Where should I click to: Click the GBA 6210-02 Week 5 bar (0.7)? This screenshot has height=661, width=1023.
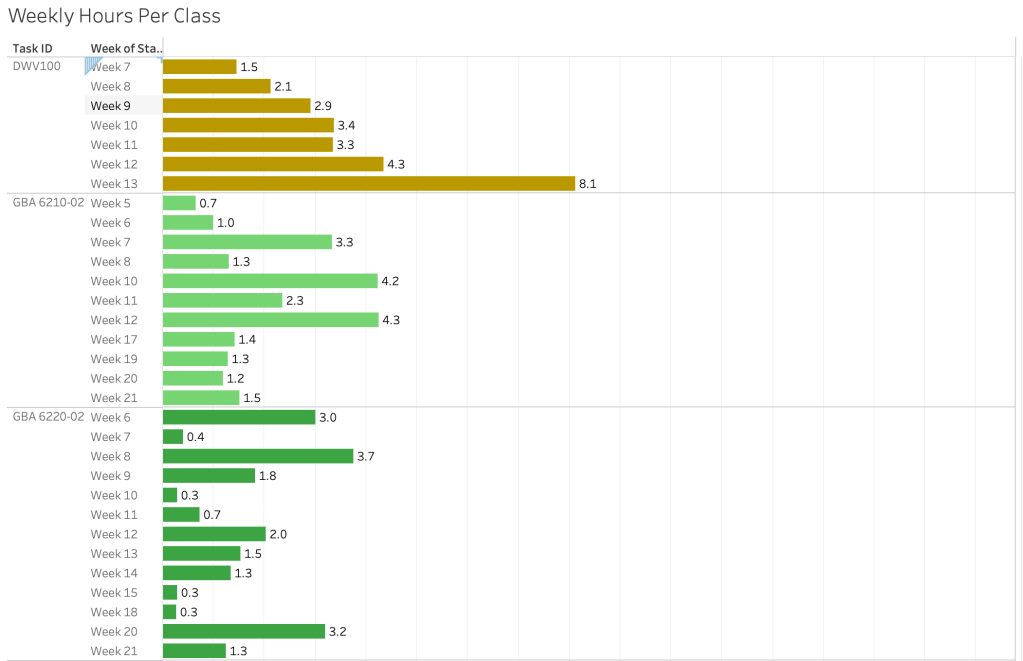pyautogui.click(x=179, y=203)
